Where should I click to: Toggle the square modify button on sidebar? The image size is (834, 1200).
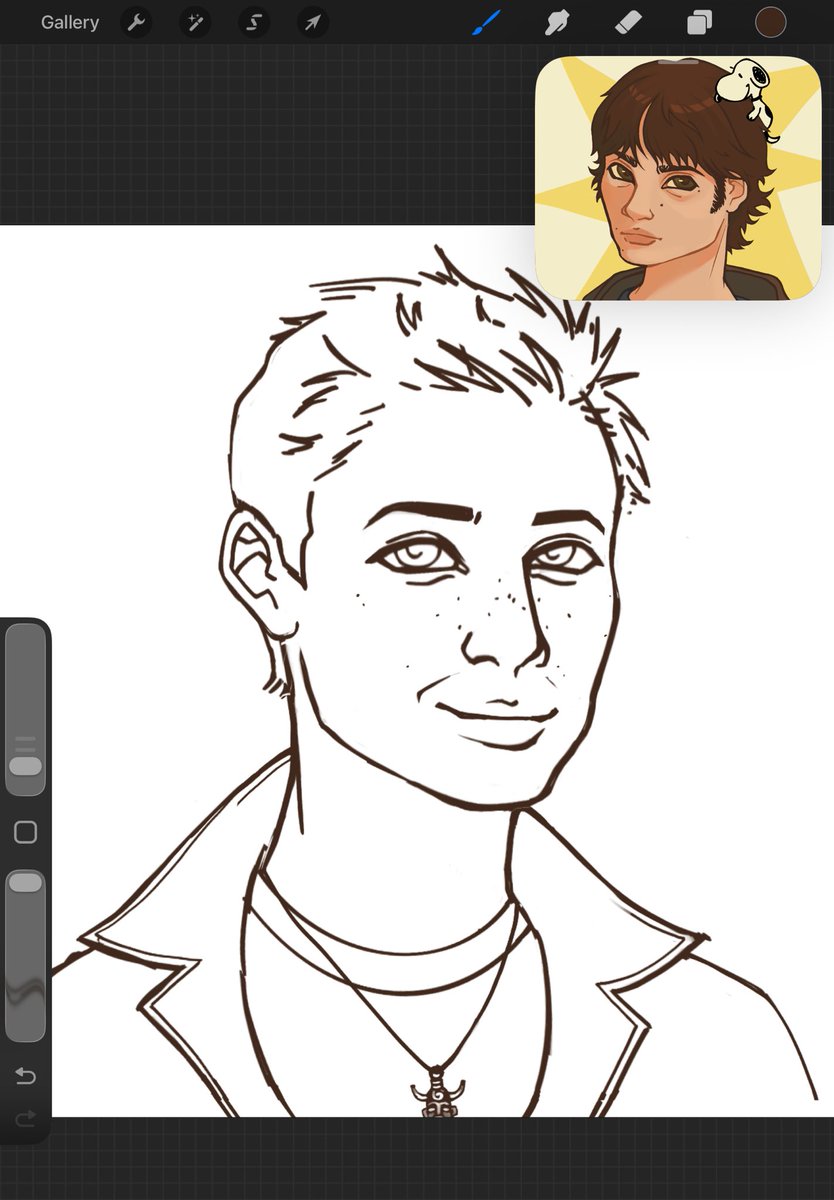(25, 832)
